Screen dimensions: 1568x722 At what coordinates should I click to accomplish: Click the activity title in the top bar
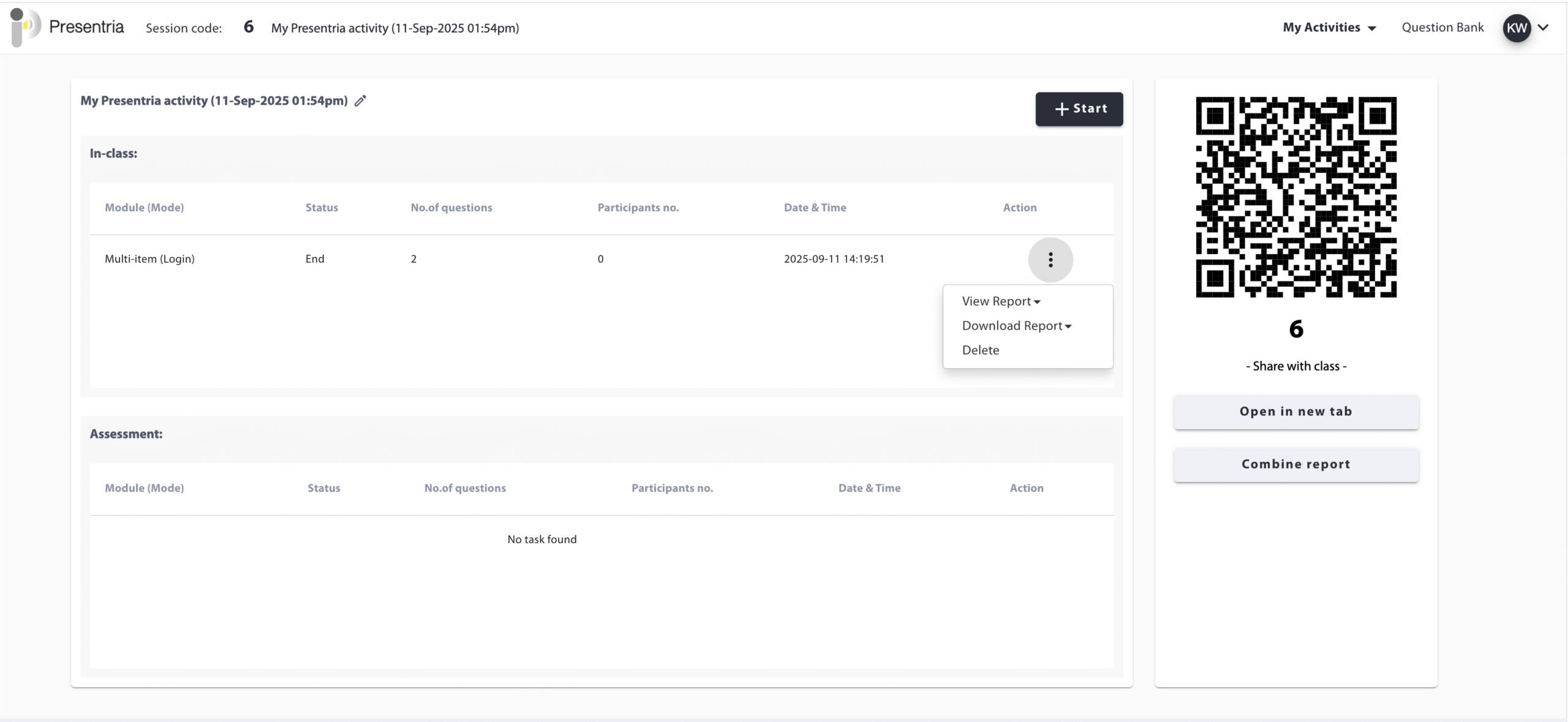point(395,28)
